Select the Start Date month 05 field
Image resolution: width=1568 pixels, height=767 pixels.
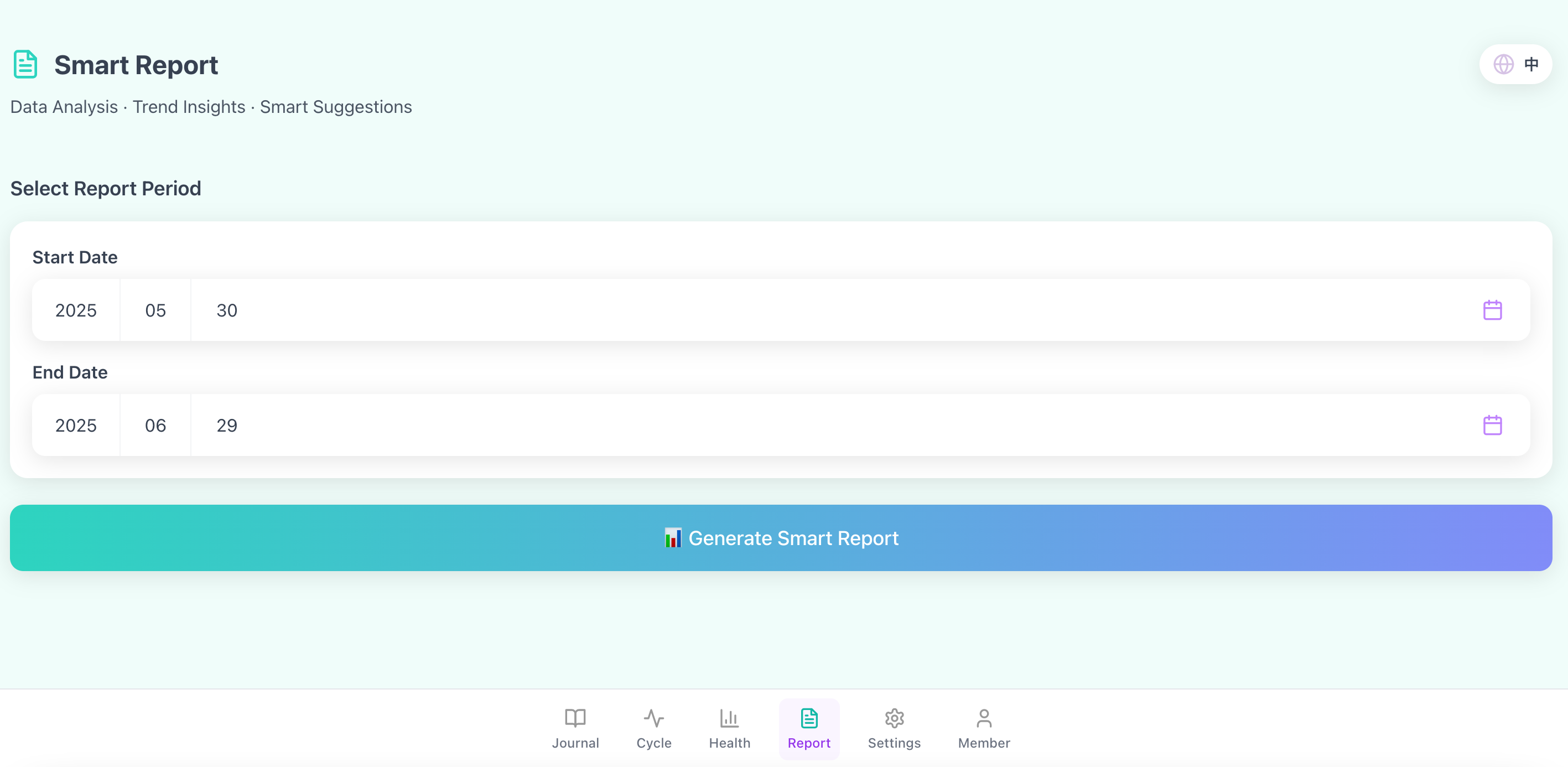pos(155,310)
